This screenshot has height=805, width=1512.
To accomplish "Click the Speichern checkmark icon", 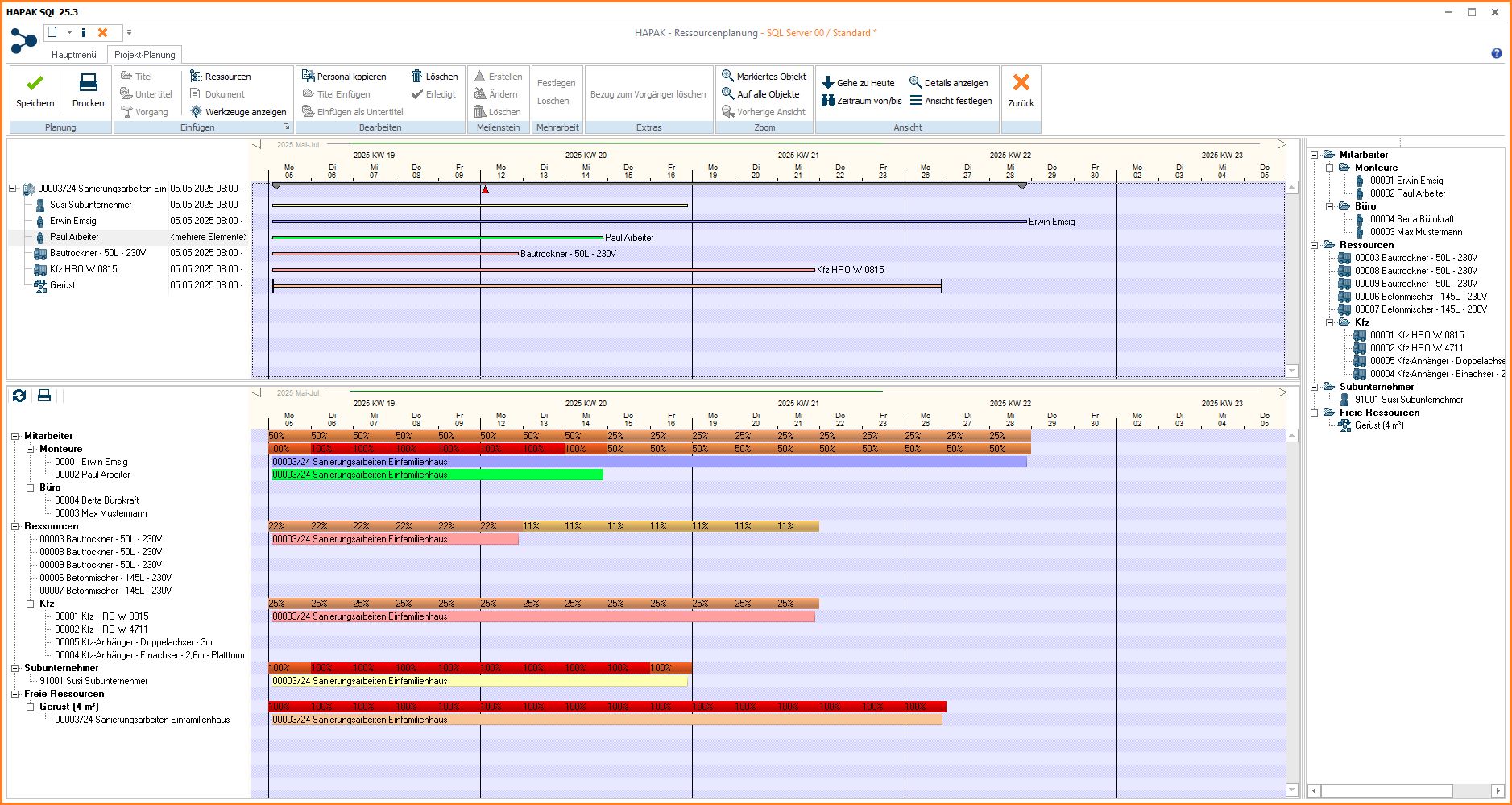I will (35, 84).
